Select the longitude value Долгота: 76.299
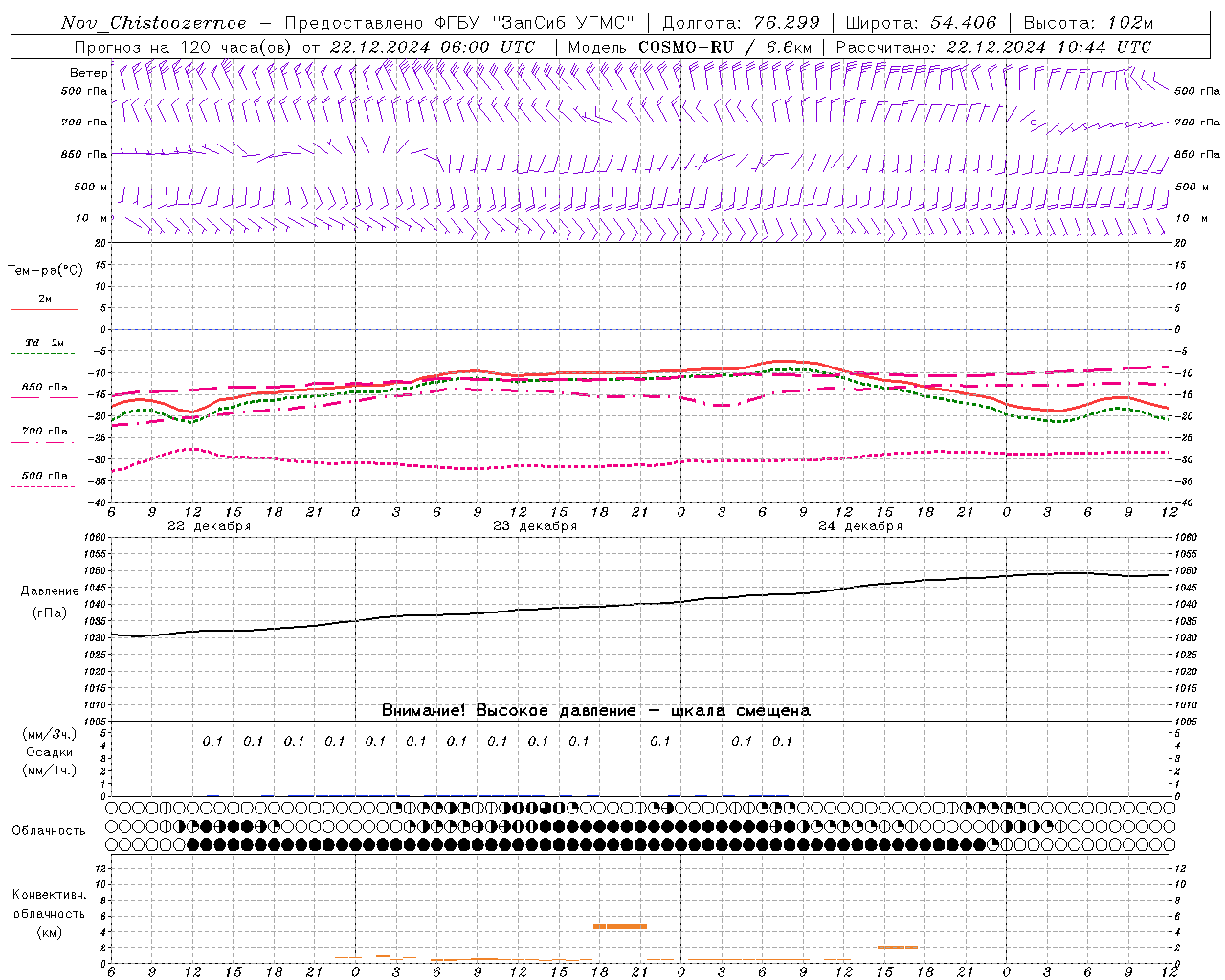 click(741, 23)
